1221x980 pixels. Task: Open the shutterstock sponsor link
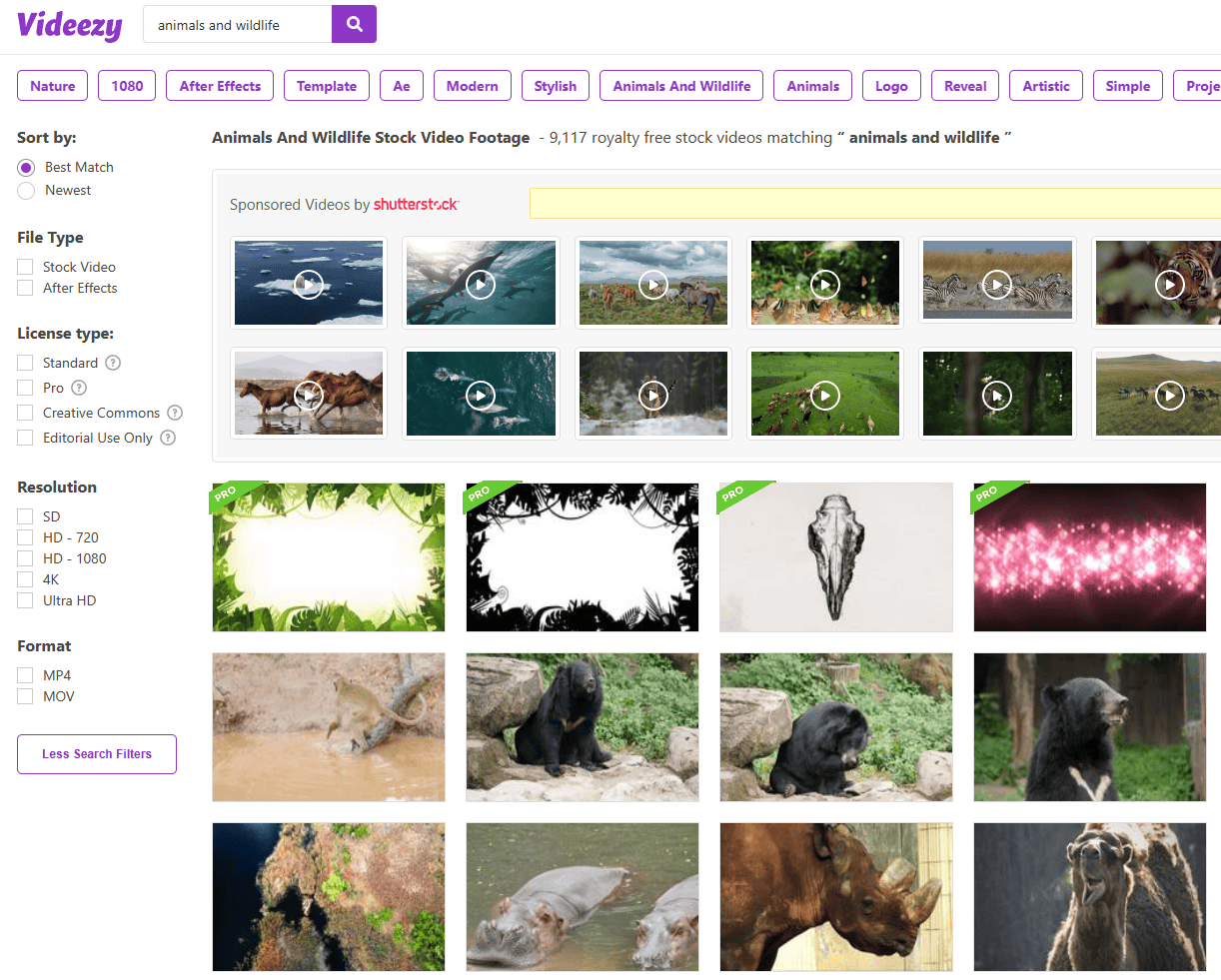click(416, 205)
